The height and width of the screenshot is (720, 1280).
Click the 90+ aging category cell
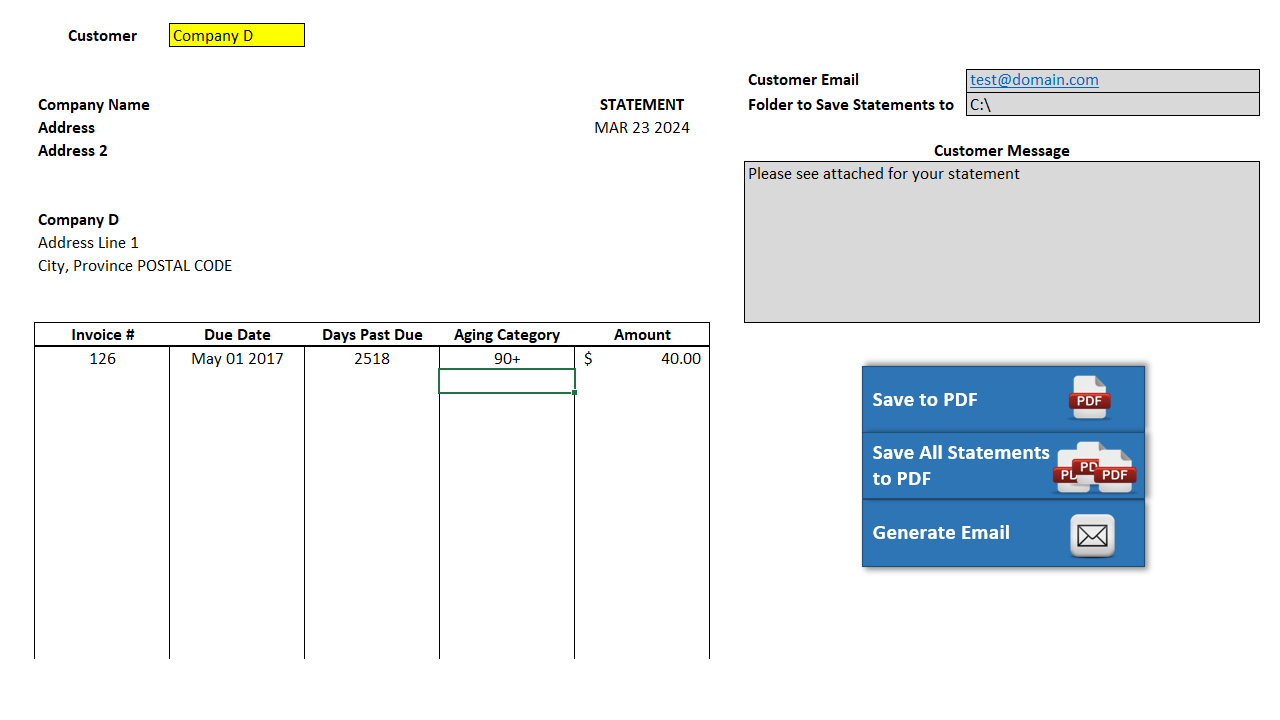pyautogui.click(x=507, y=358)
